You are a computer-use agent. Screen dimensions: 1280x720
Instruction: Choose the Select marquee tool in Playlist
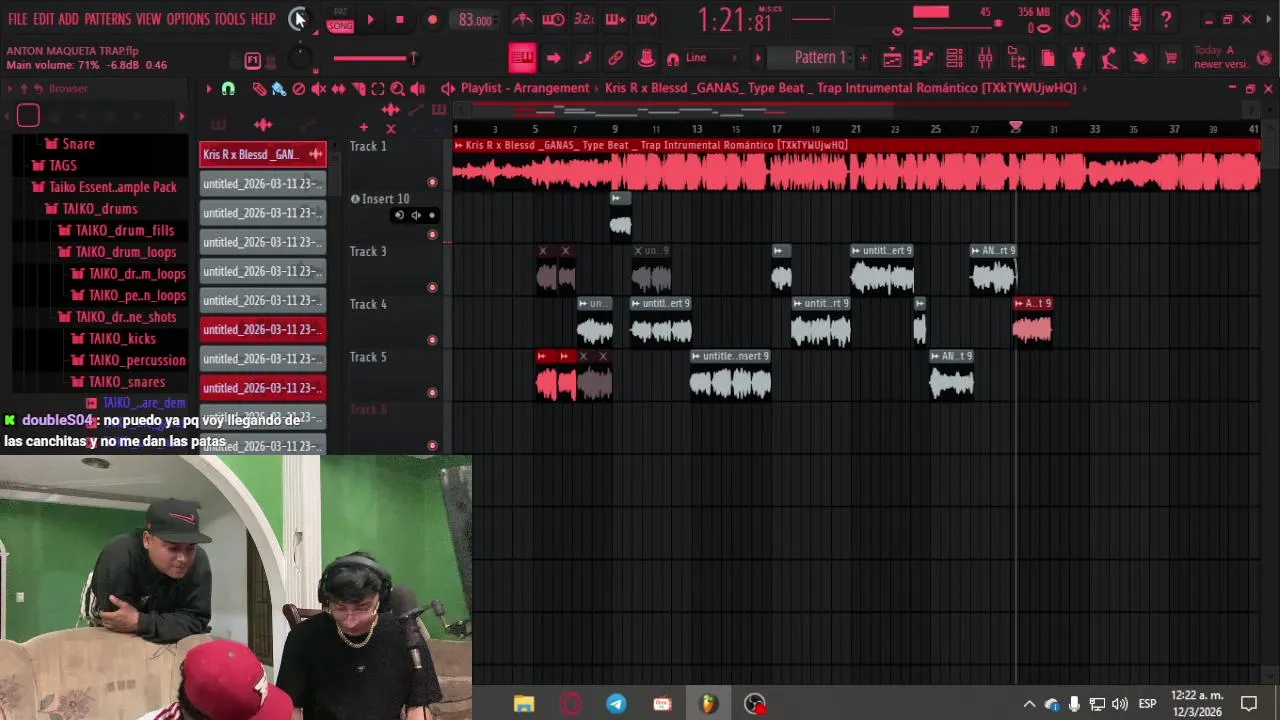378,89
